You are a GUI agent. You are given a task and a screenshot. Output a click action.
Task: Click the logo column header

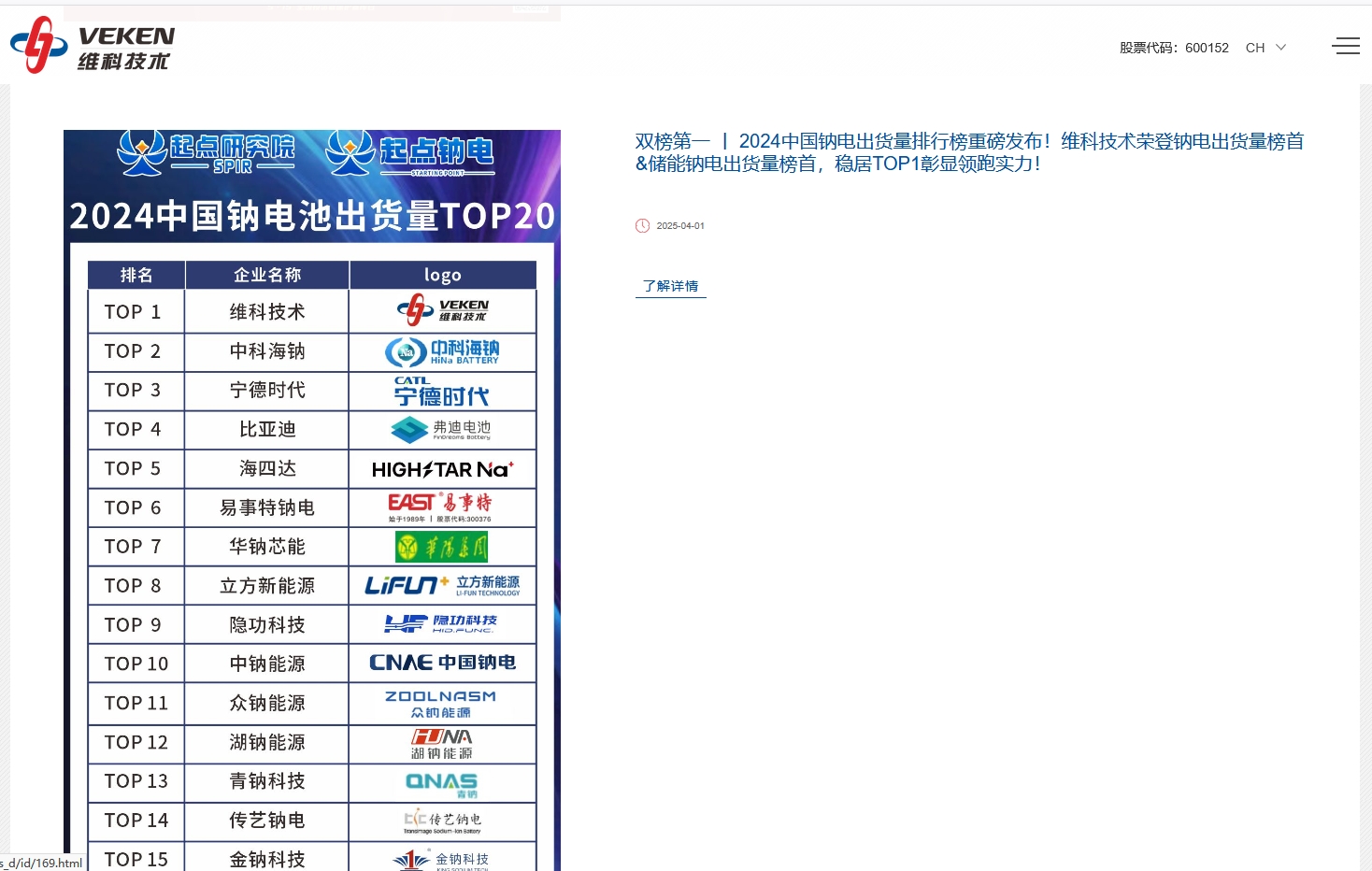click(443, 275)
